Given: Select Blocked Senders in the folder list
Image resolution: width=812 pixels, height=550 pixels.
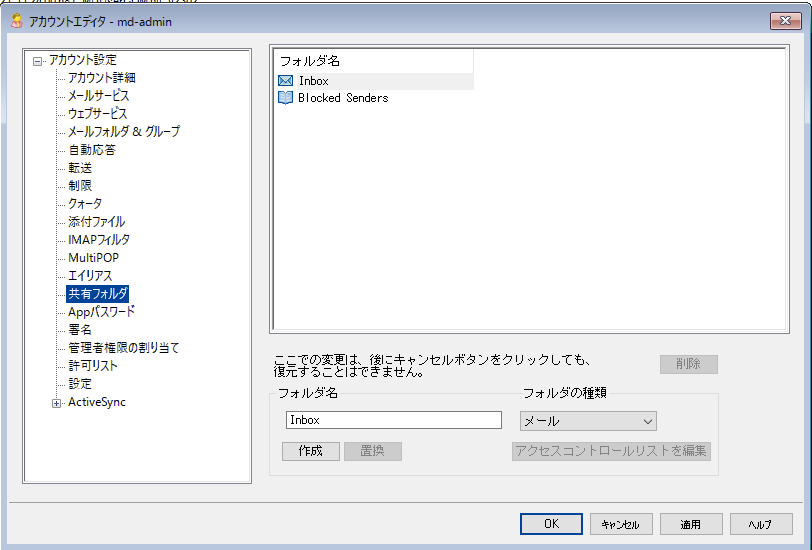Looking at the screenshot, I should 343,98.
